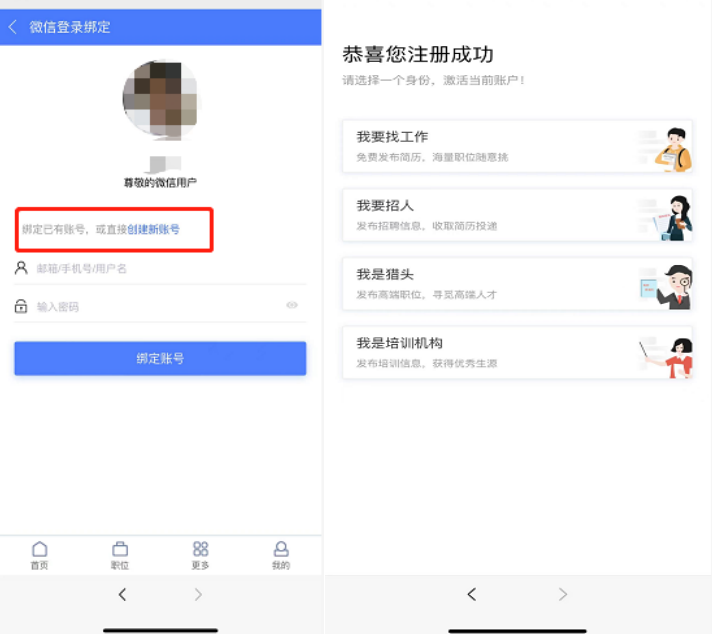Tap browser back arrow under left screen
This screenshot has height=634, width=712.
[122, 595]
